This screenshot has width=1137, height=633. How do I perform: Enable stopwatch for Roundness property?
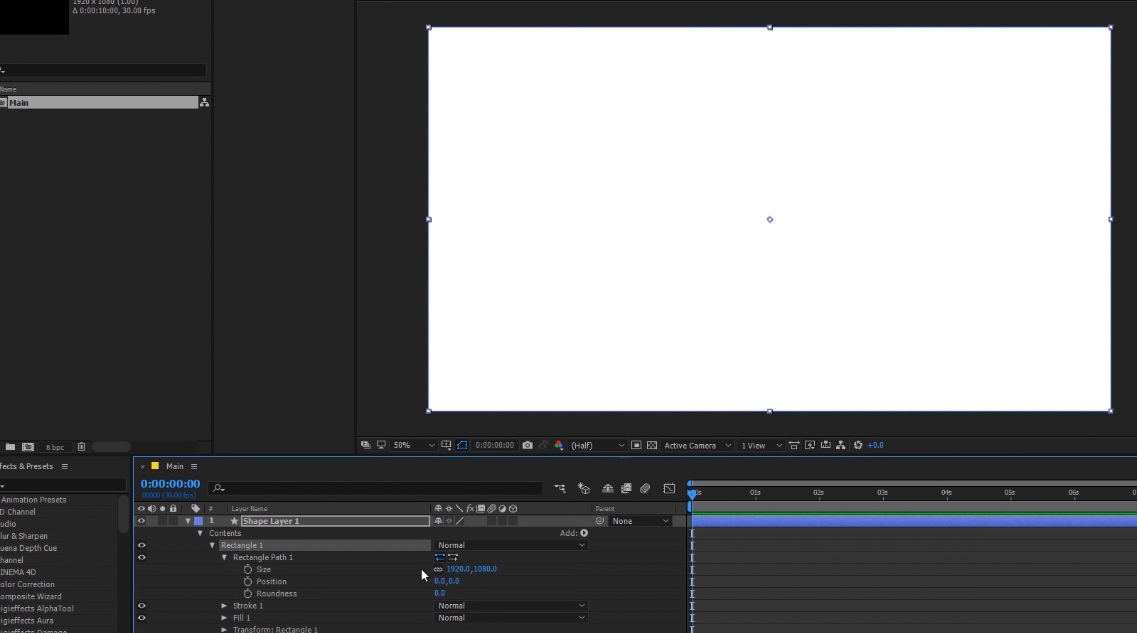(x=248, y=593)
